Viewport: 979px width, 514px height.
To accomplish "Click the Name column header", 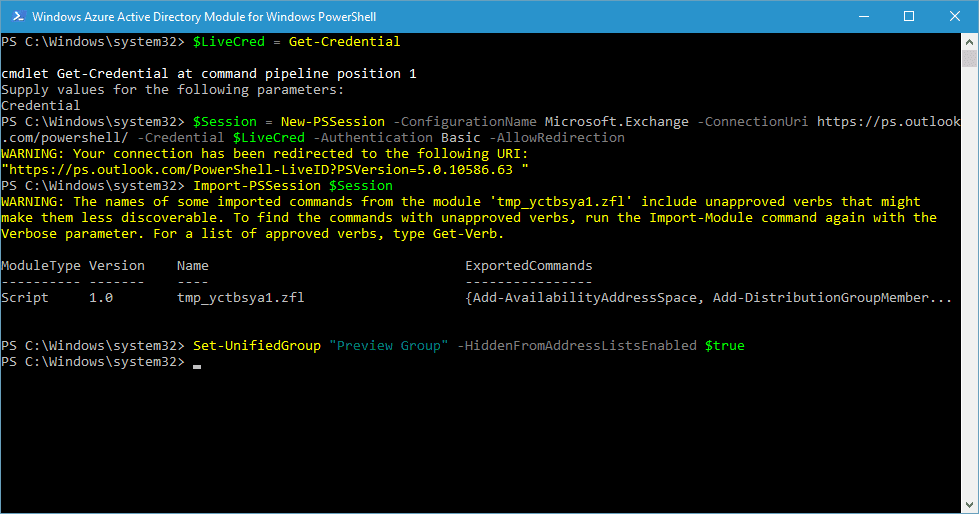I will click(x=192, y=265).
